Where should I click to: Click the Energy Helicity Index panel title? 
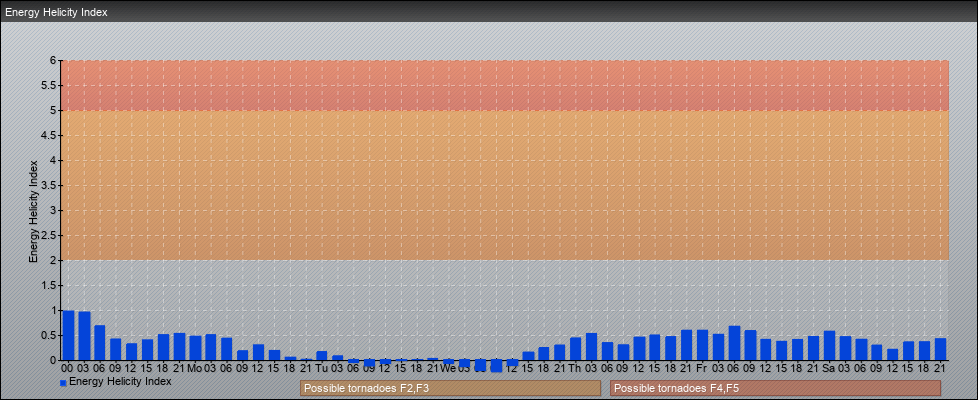click(x=56, y=12)
